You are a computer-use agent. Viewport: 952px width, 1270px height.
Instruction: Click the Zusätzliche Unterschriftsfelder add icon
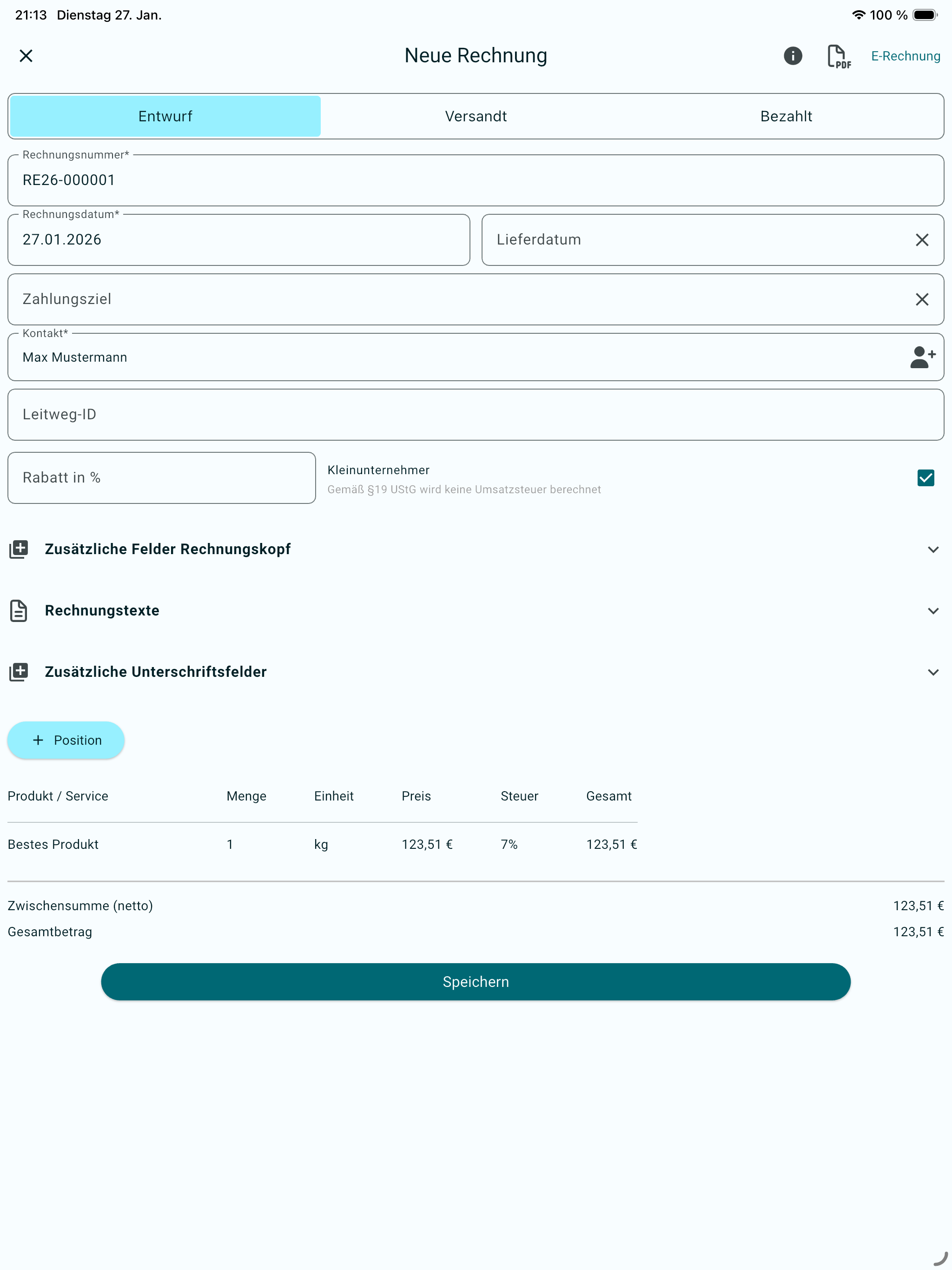[19, 671]
